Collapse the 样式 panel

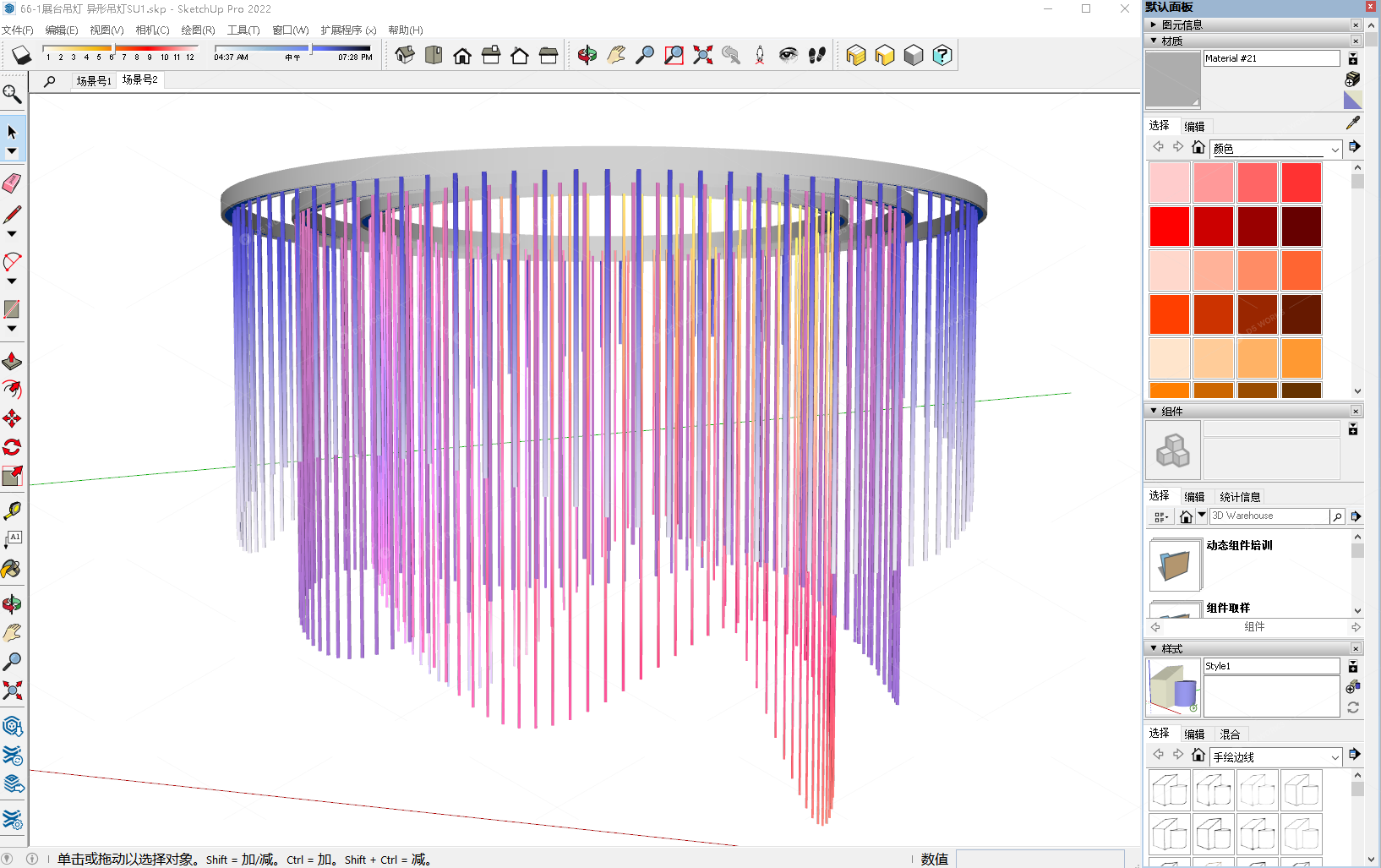[x=1154, y=648]
